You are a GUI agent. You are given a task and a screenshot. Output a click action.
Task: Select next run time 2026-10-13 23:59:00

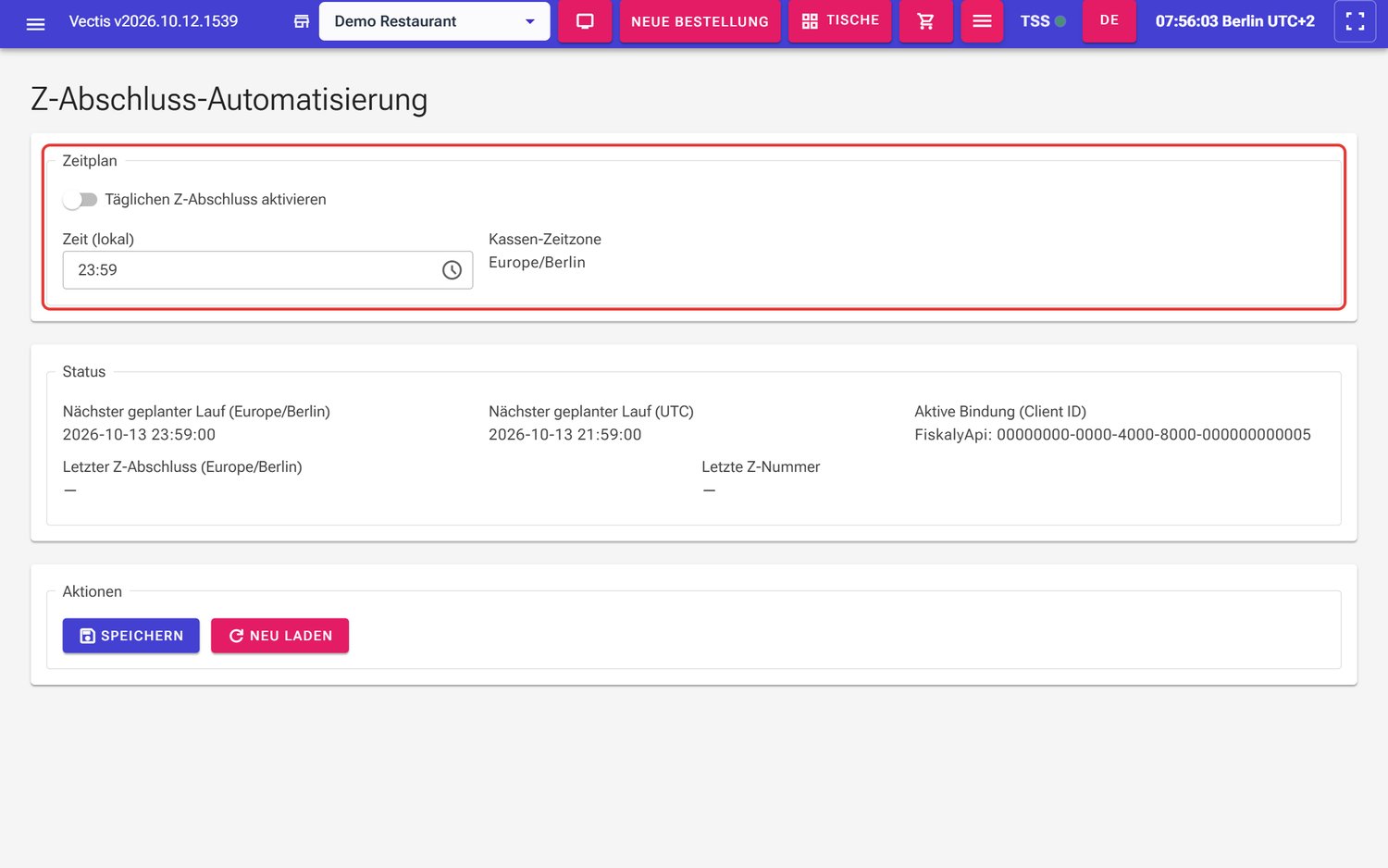point(139,435)
